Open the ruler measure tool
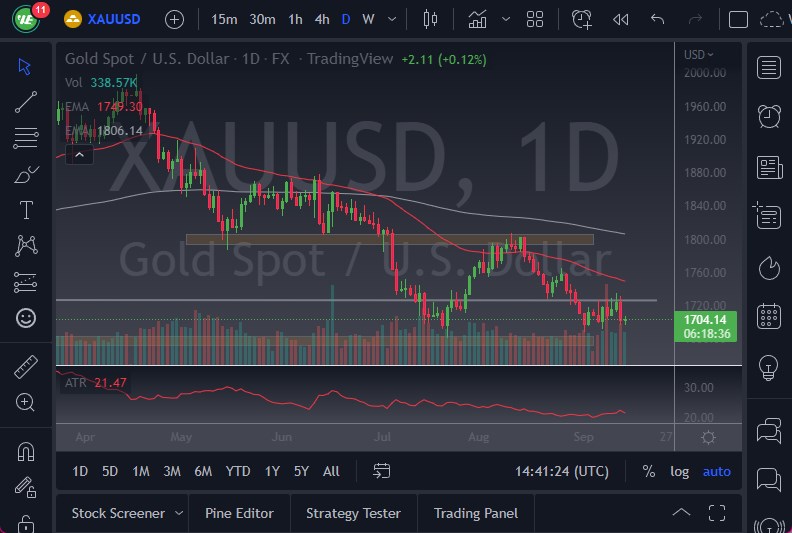 pos(26,367)
